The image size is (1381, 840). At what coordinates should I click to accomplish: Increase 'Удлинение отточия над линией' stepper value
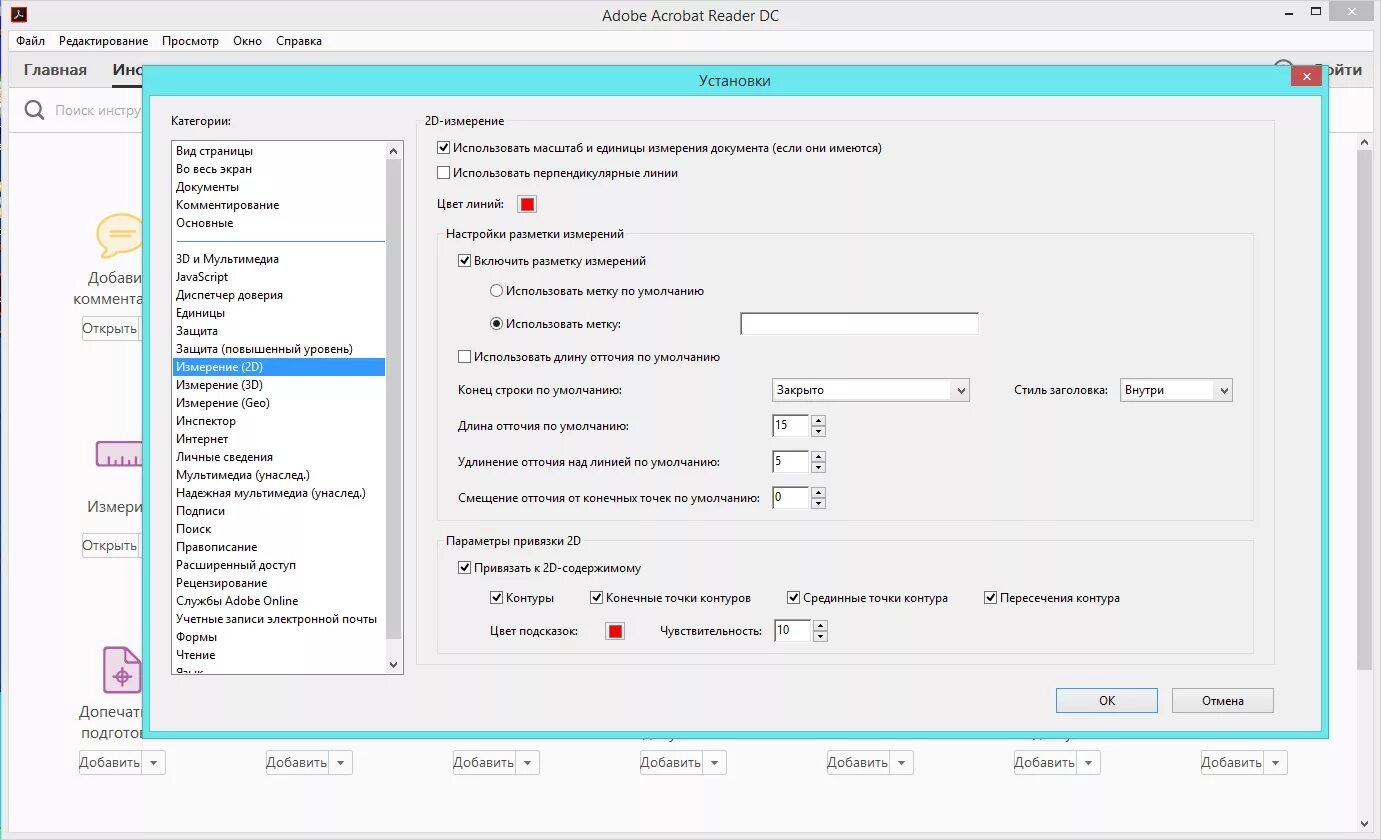819,456
